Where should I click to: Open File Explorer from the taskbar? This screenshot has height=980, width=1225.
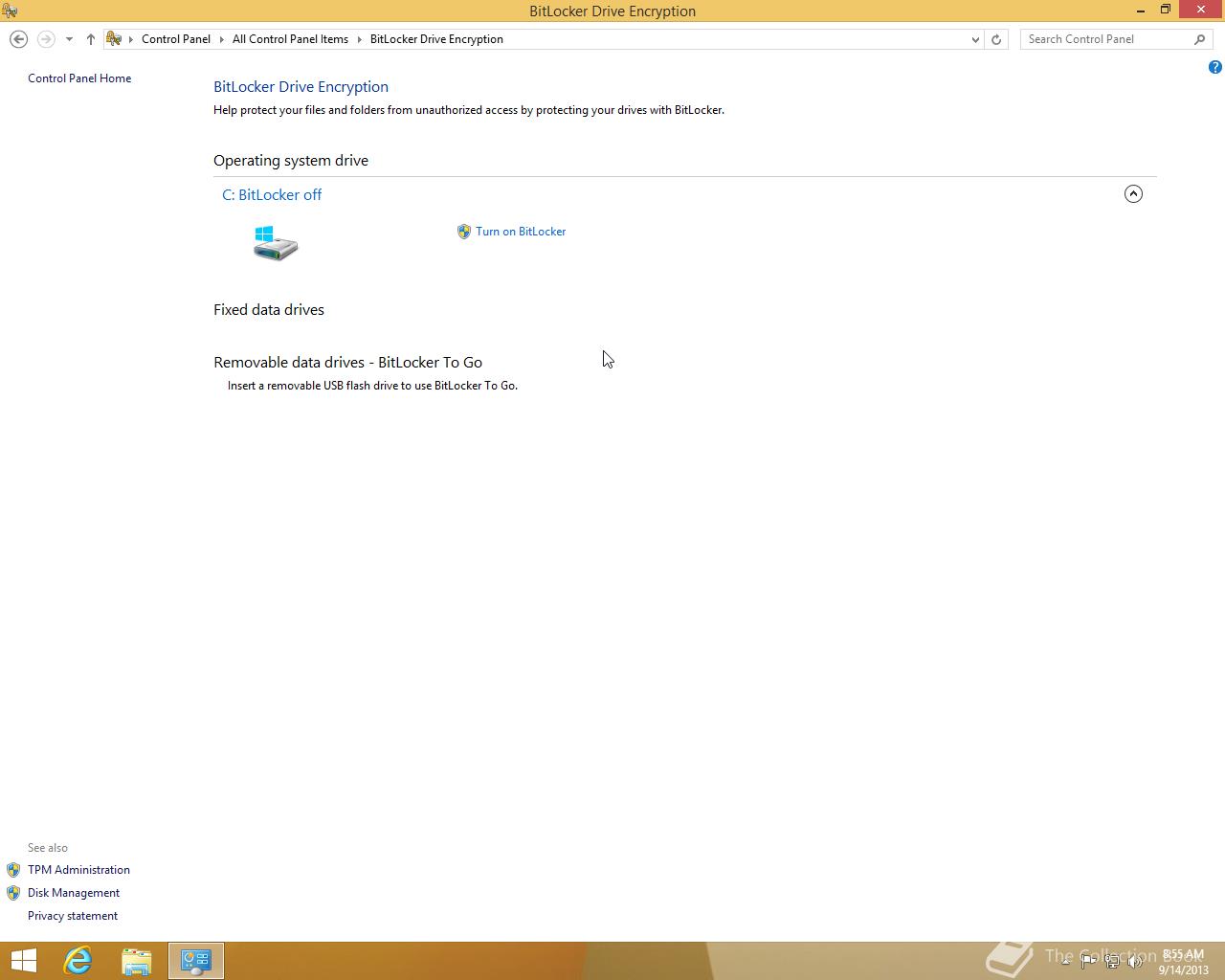[137, 961]
